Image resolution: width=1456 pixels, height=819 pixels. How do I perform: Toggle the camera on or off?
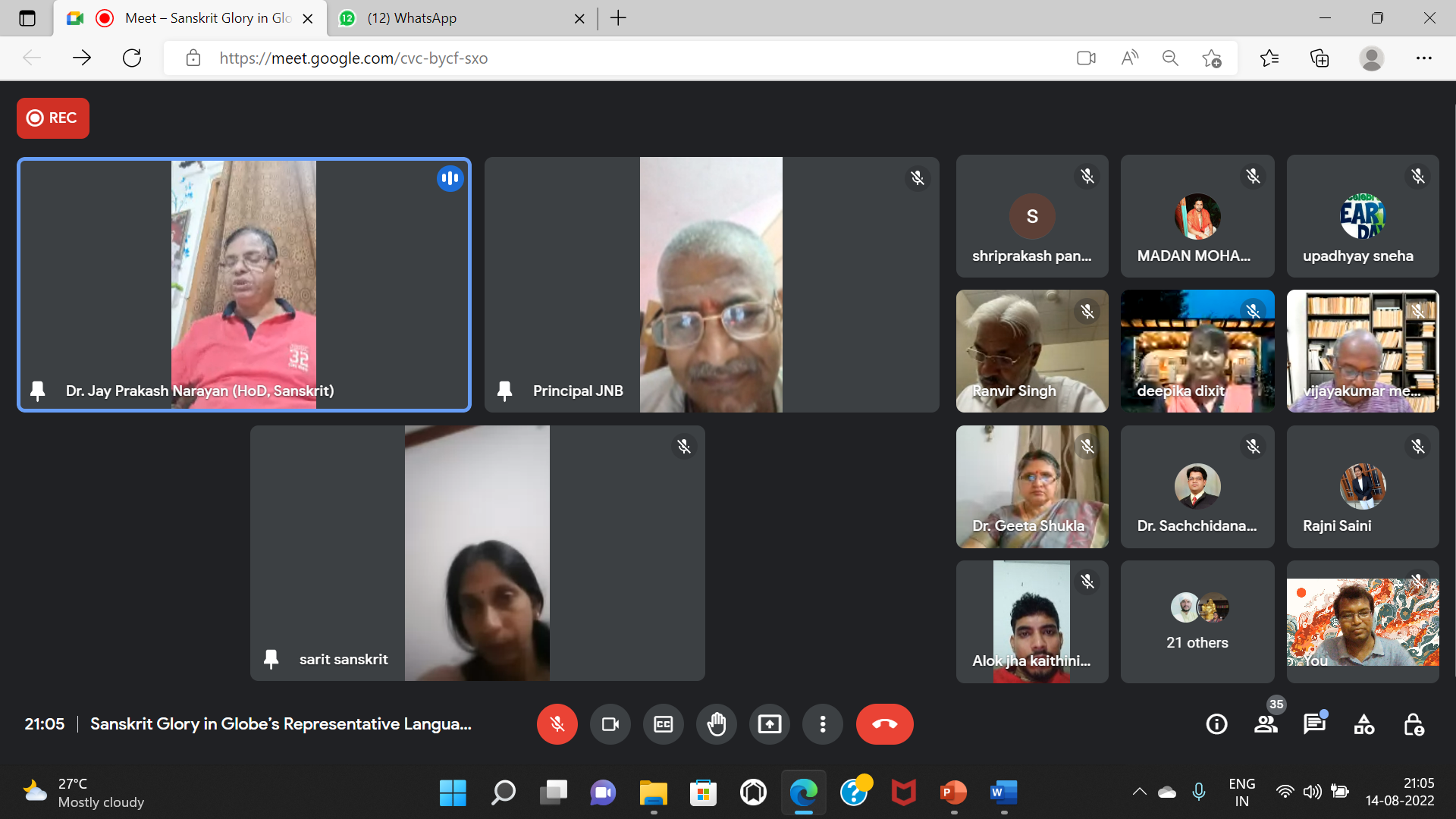tap(610, 724)
